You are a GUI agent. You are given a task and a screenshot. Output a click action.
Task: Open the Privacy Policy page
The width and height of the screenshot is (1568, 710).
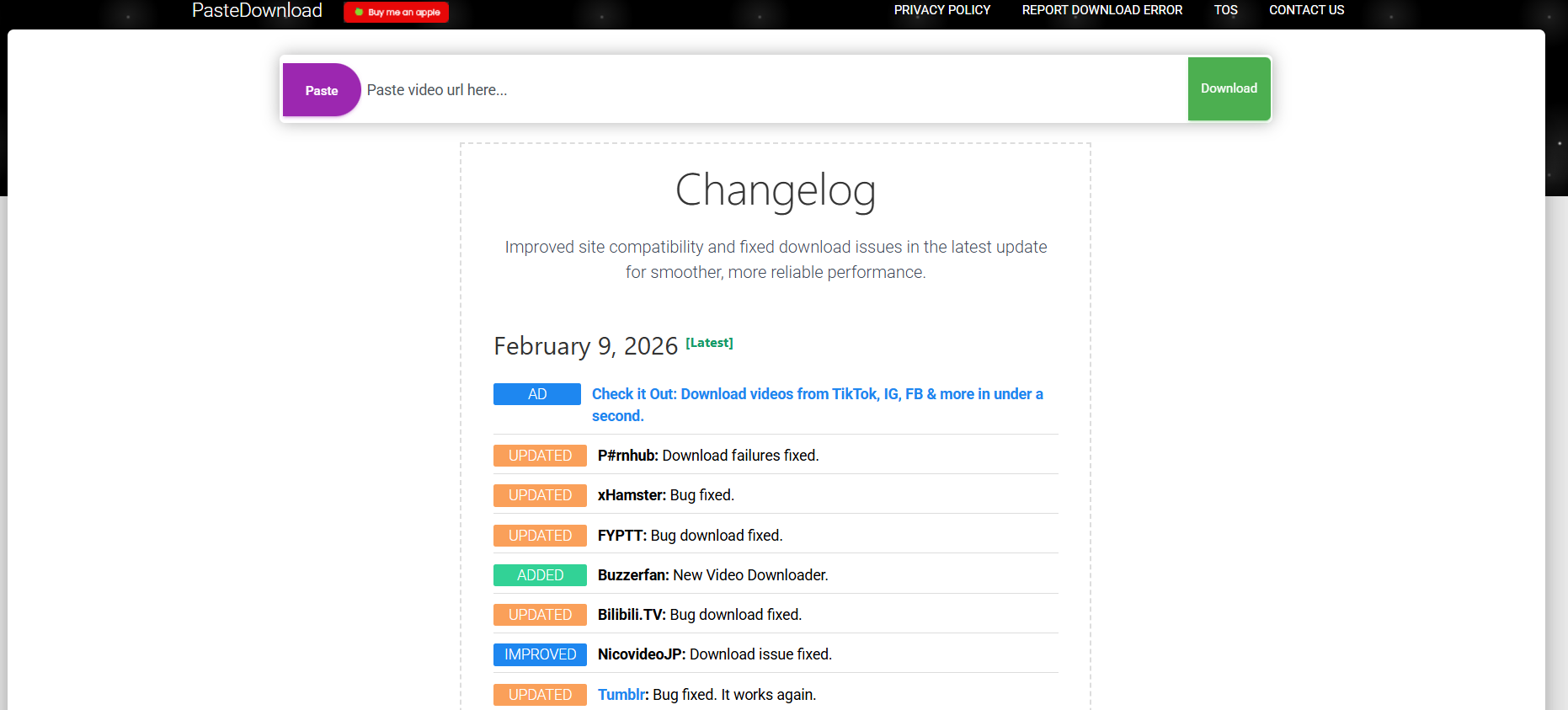coord(941,10)
